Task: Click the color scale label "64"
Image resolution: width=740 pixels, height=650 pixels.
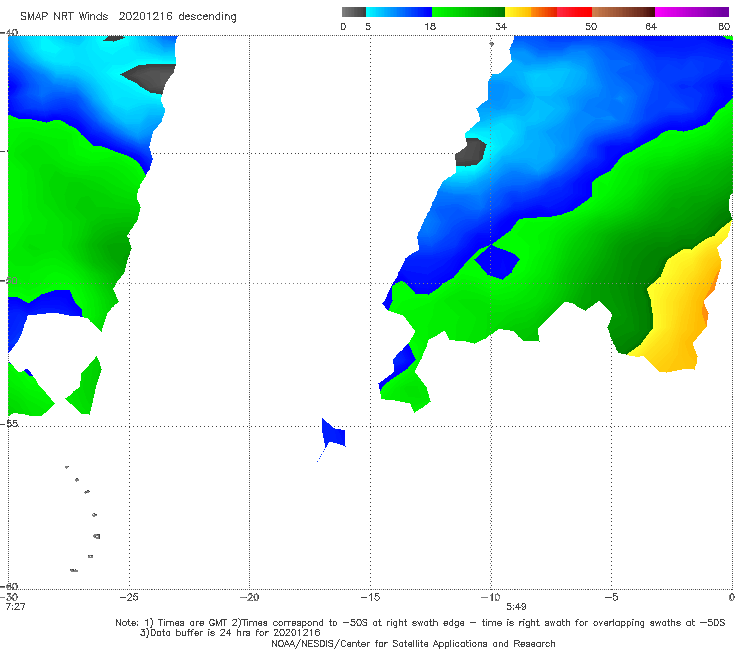Action: [651, 26]
